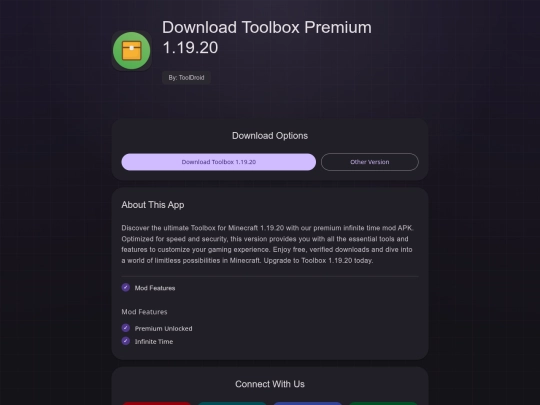Open the blue social button under Connect With Us

pyautogui.click(x=308, y=403)
